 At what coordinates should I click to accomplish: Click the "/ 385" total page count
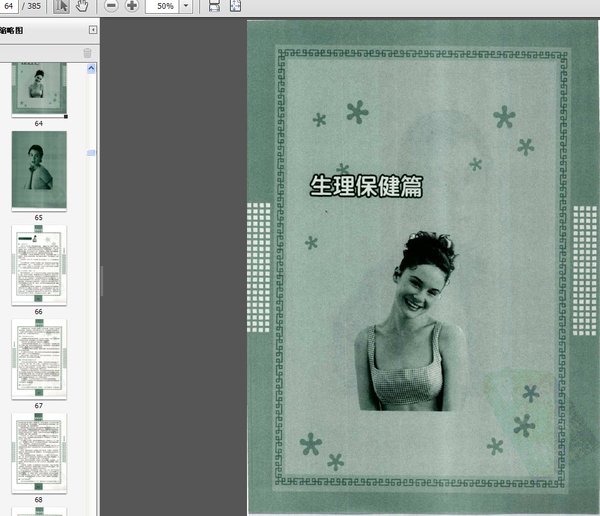click(x=31, y=6)
